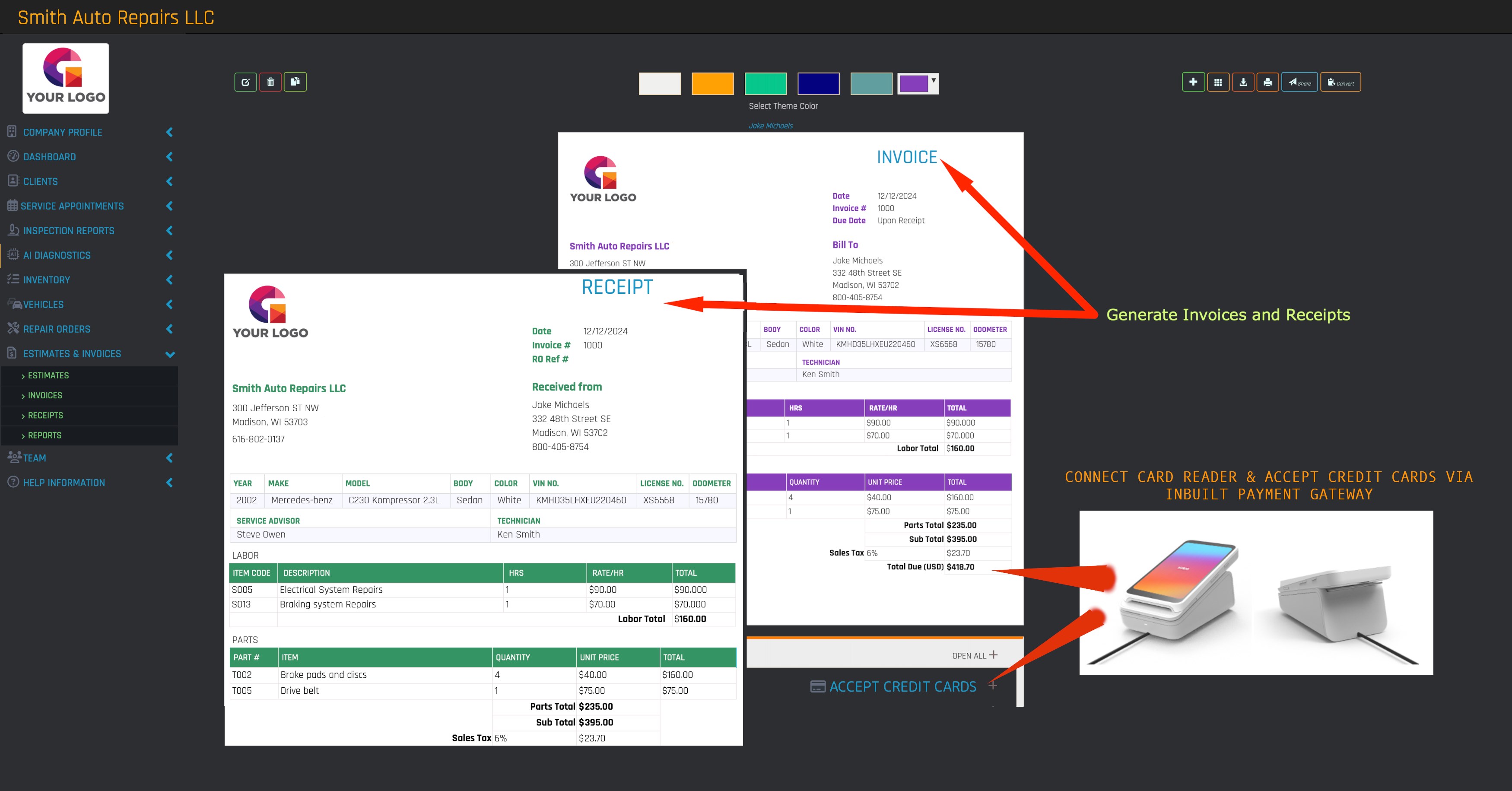This screenshot has height=791, width=1512.
Task: Click the download icon button
Action: point(1243,82)
